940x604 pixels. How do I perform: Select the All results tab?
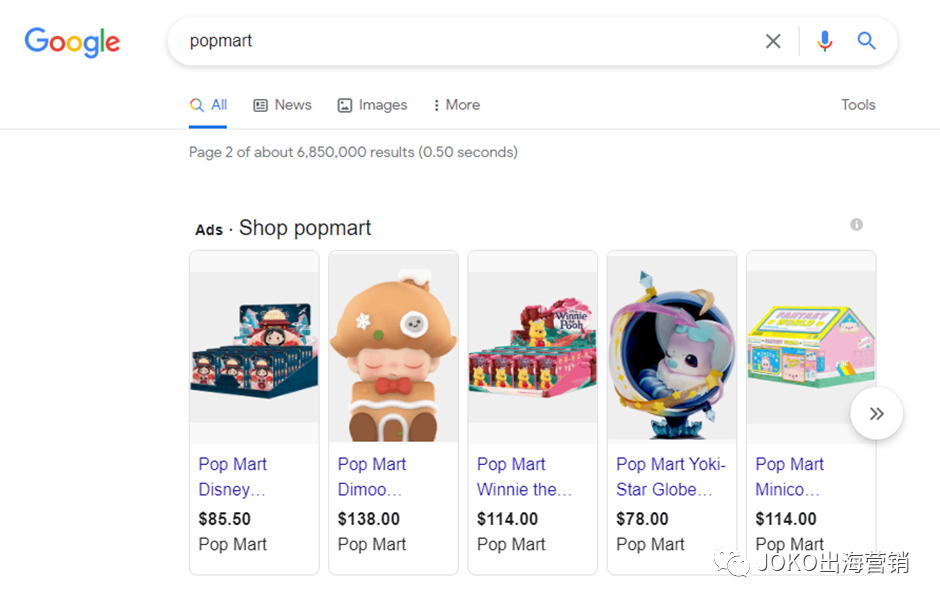click(209, 105)
